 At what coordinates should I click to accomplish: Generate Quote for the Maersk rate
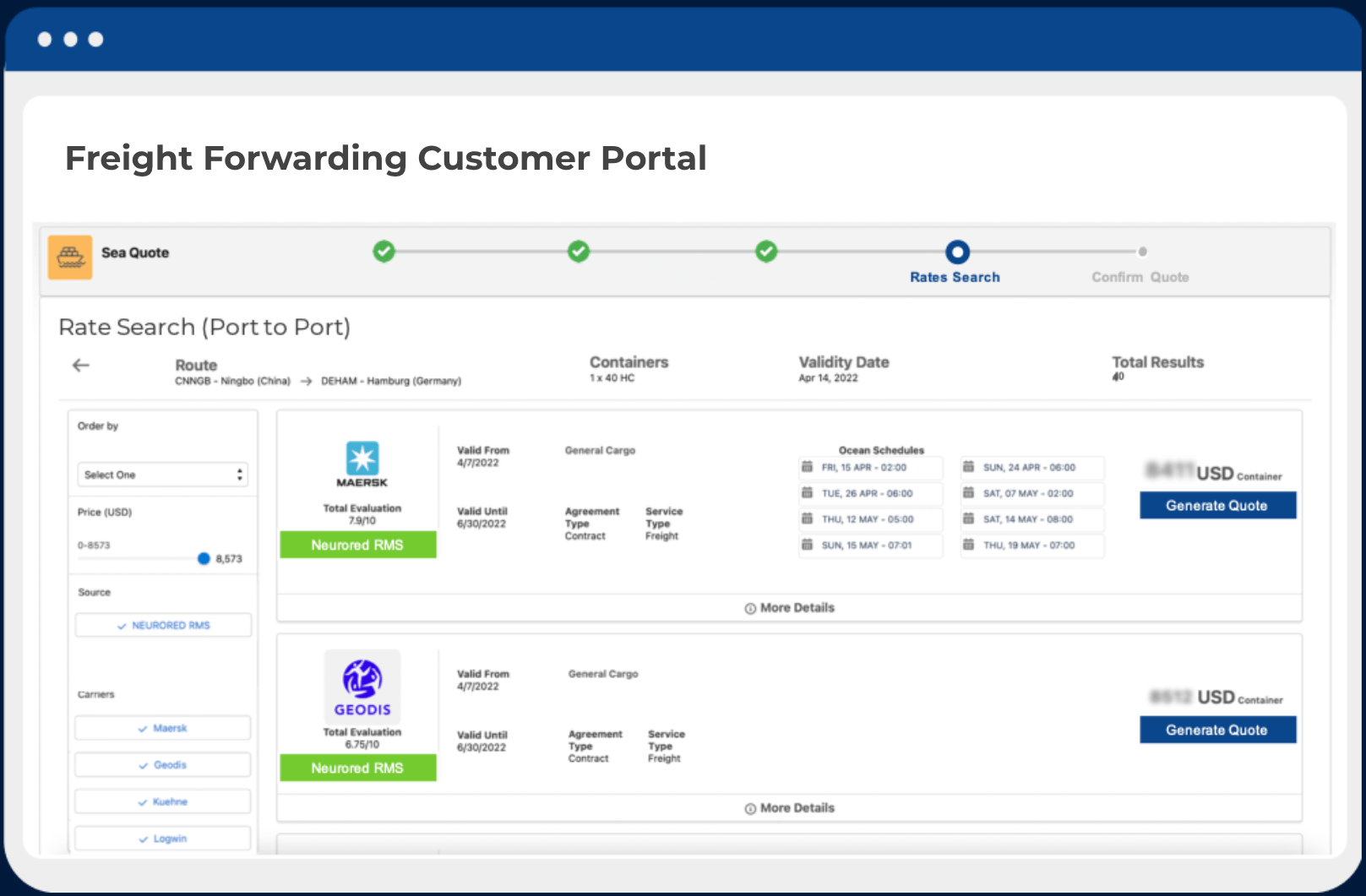1217,505
